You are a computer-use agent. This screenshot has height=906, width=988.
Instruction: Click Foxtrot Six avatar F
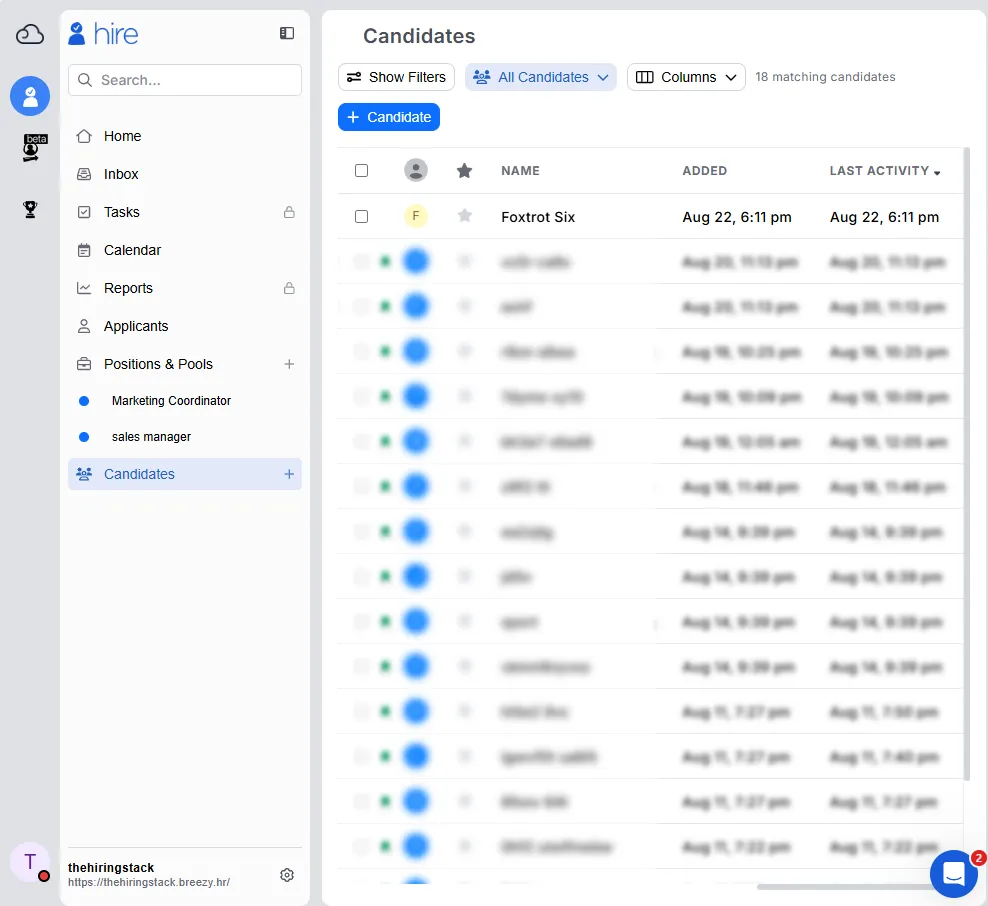[416, 216]
